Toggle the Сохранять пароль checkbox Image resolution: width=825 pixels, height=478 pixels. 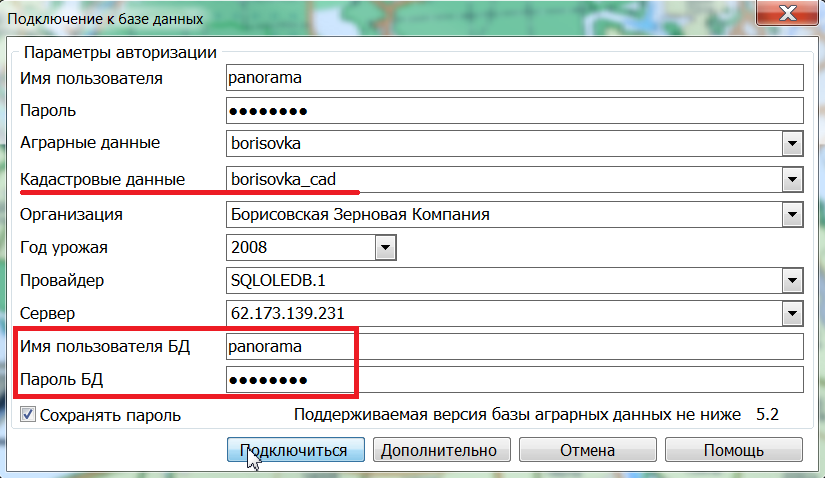(x=27, y=414)
